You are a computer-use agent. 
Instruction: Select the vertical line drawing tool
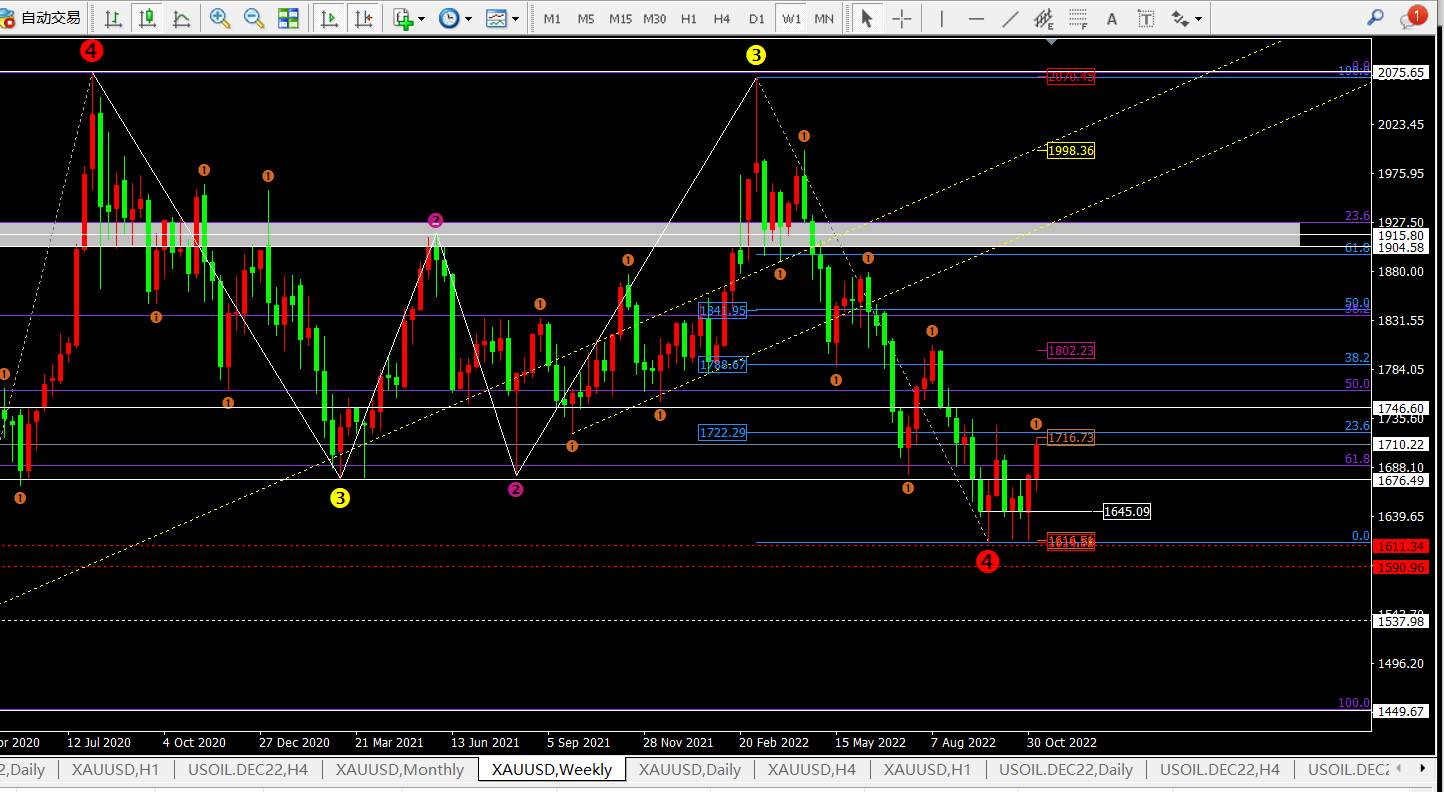[941, 18]
